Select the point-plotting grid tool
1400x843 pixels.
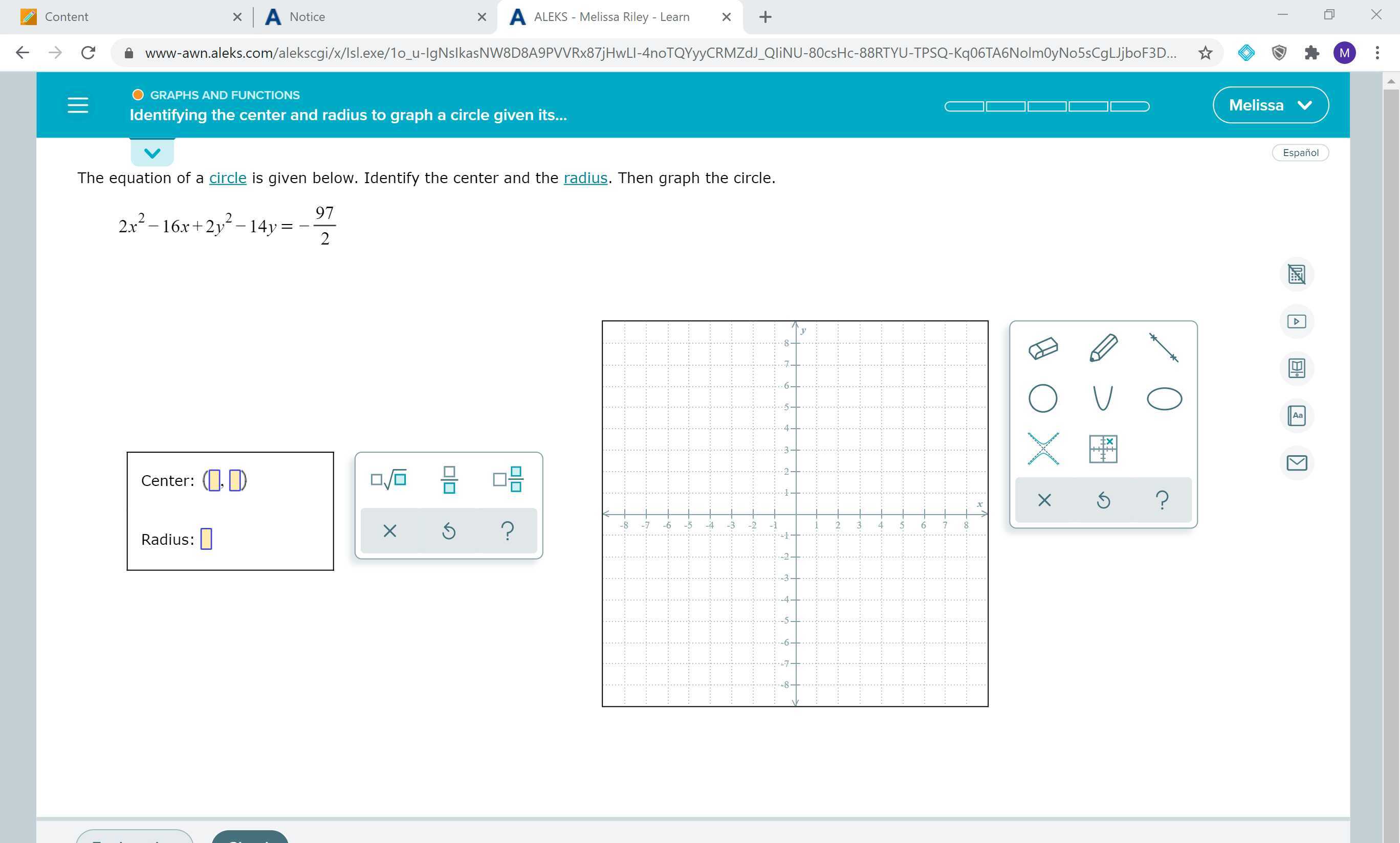pyautogui.click(x=1103, y=448)
